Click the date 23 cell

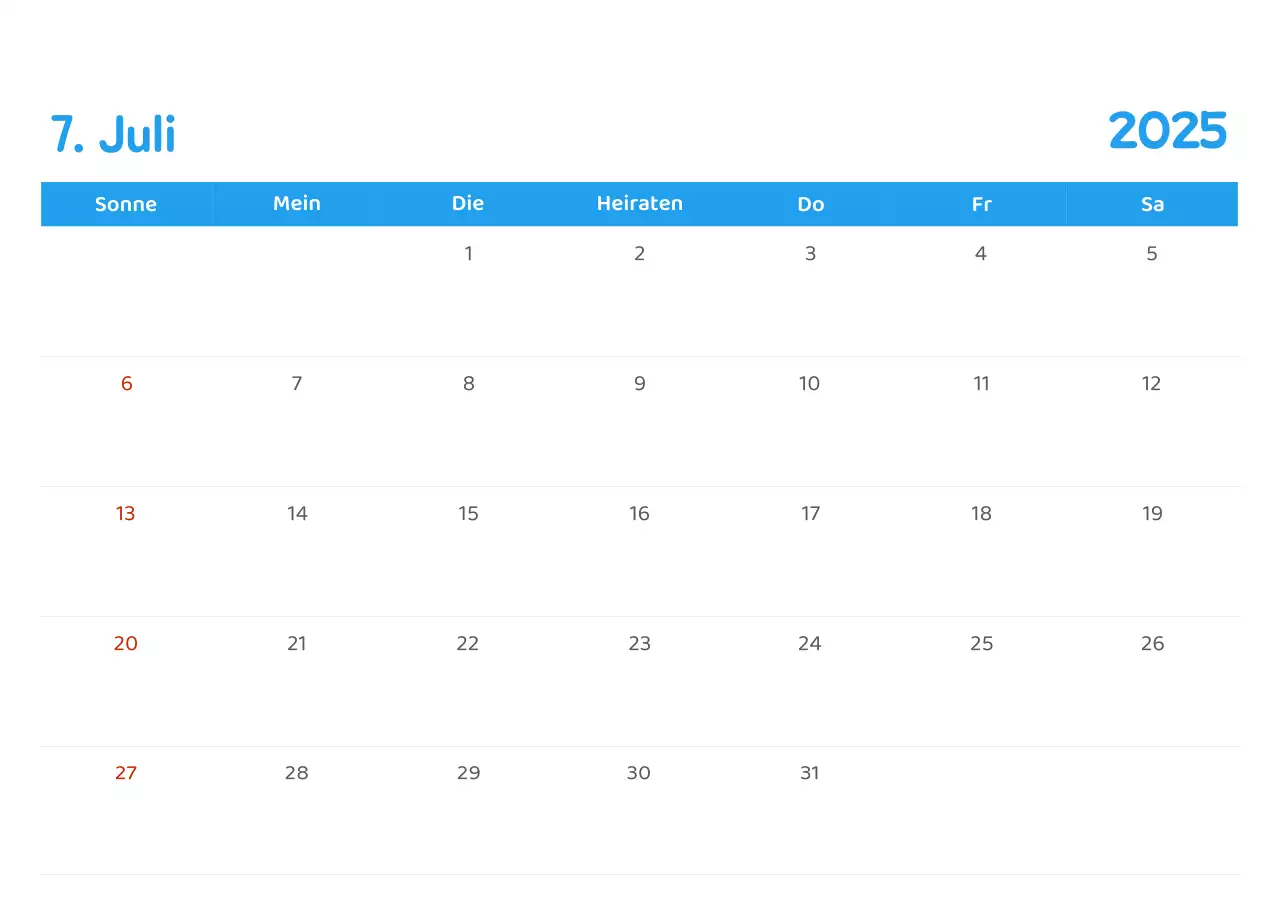click(x=639, y=644)
